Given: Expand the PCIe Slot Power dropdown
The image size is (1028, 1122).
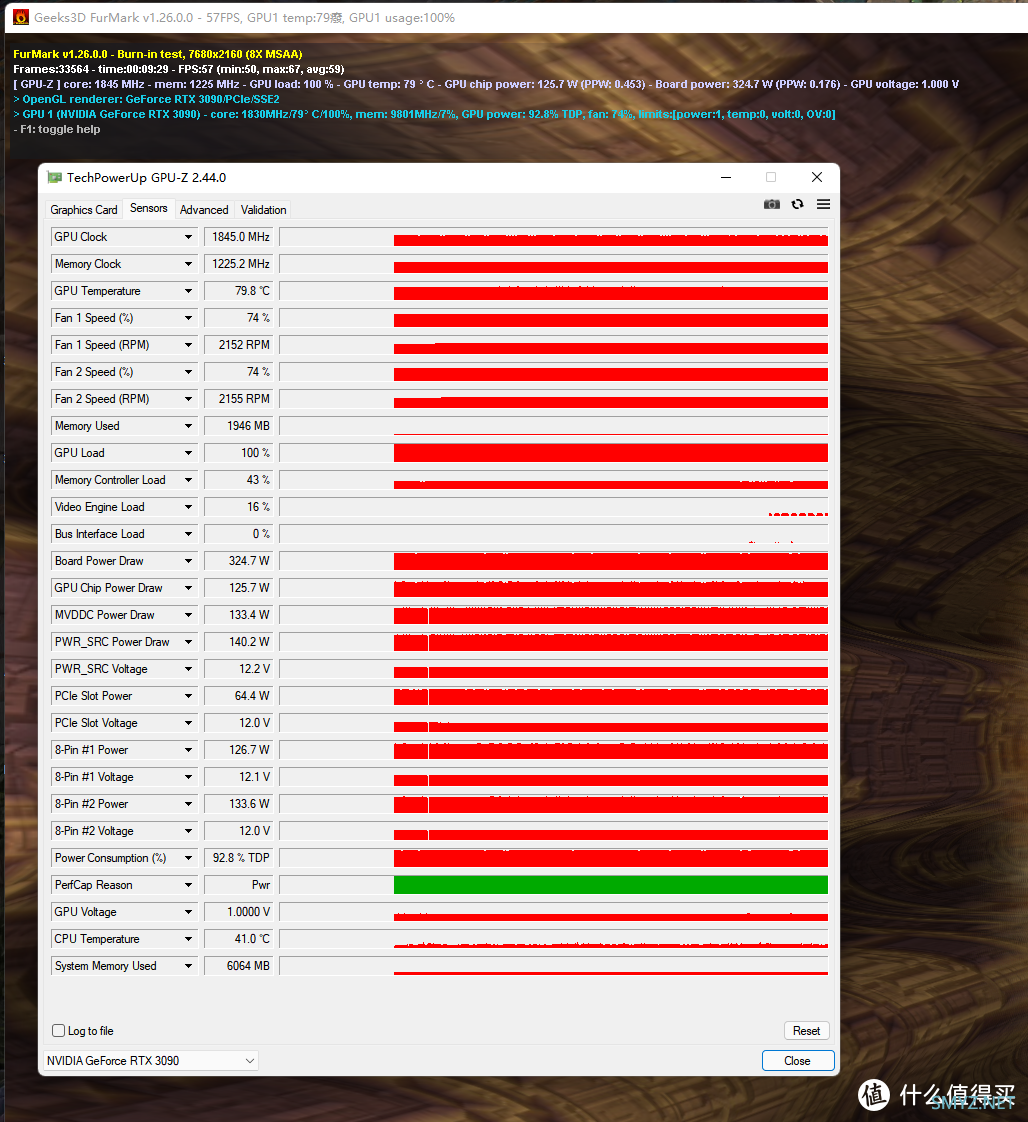Looking at the screenshot, I should point(188,696).
